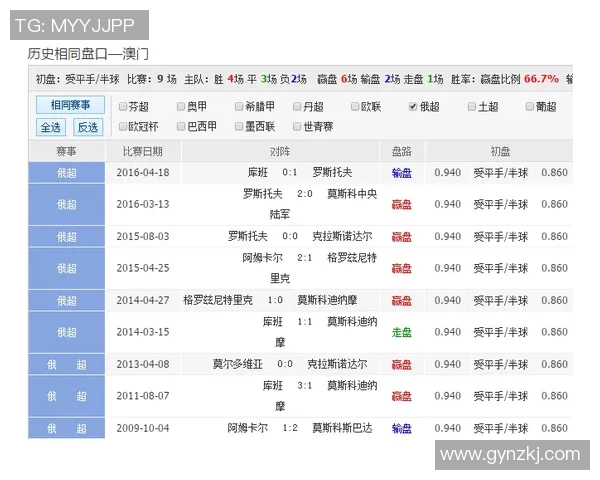Click the 盘路 column header
The image size is (600, 480).
(x=401, y=151)
